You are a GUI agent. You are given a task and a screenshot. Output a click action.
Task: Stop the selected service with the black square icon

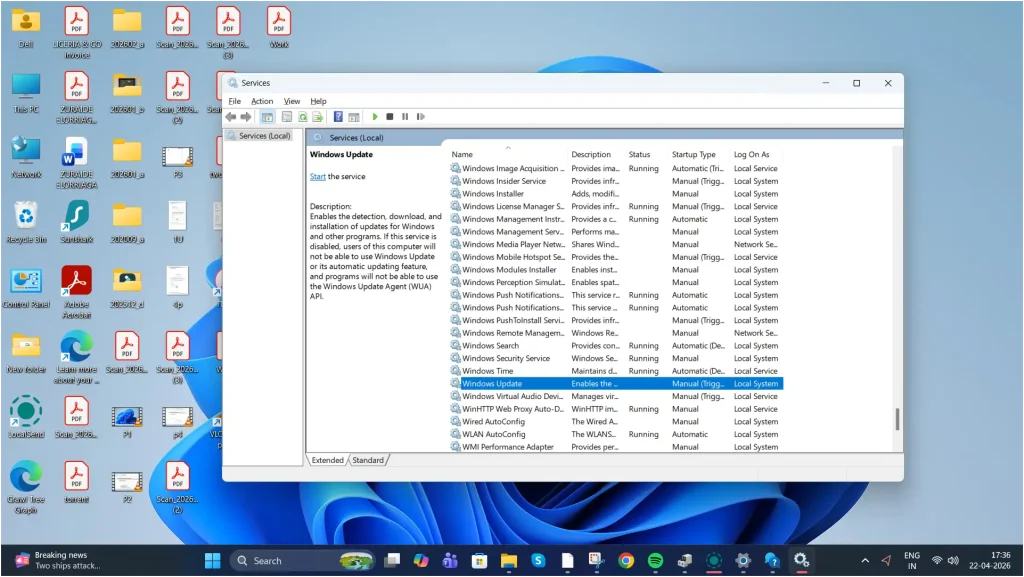[389, 116]
